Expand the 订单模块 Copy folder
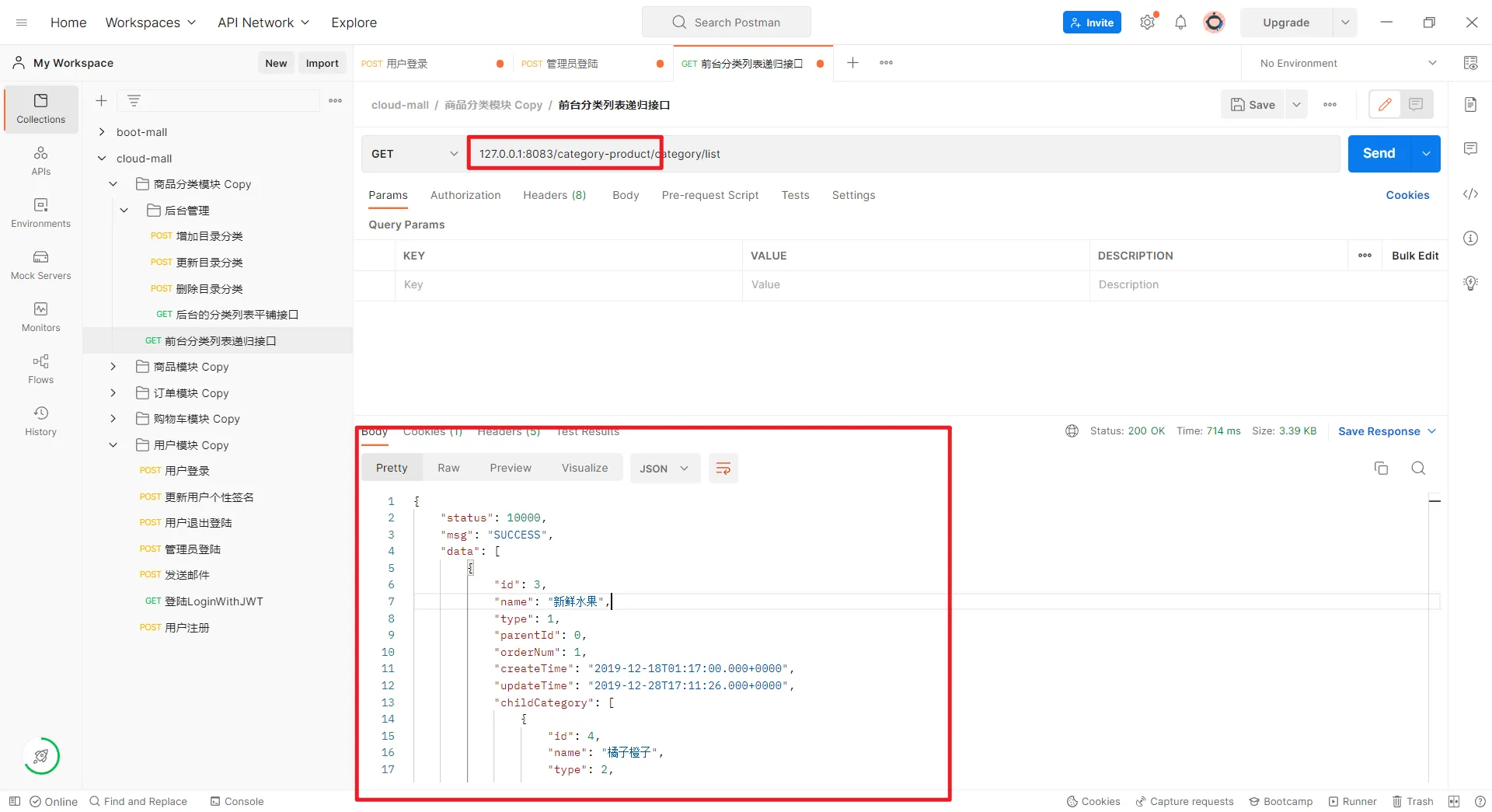1492x812 pixels. point(113,393)
